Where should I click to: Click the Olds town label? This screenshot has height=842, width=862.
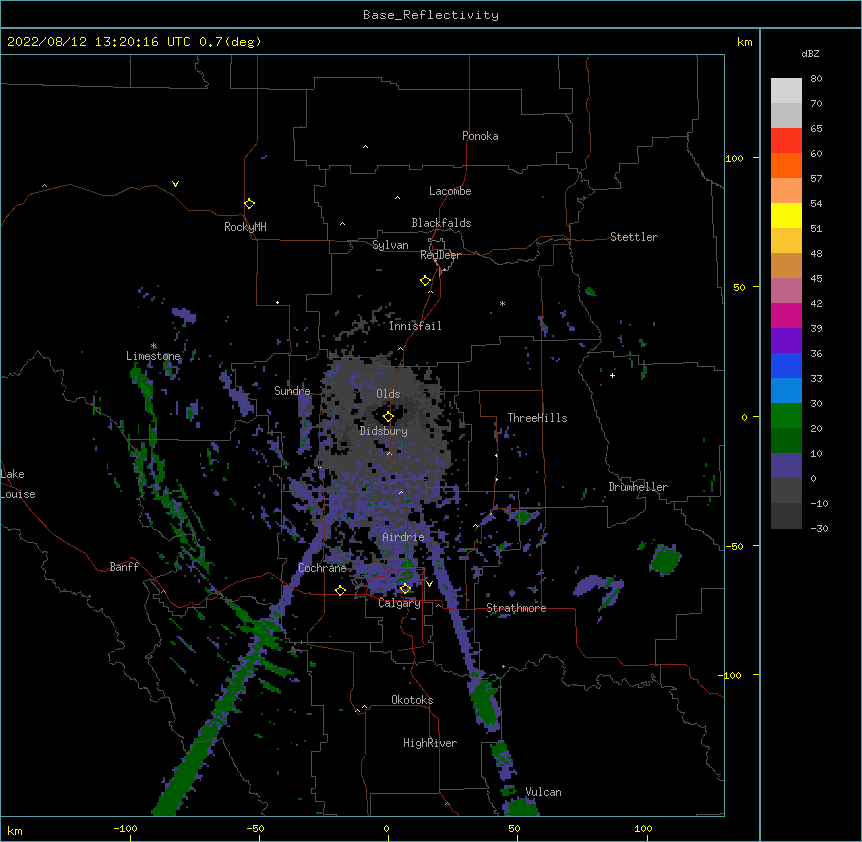point(388,394)
